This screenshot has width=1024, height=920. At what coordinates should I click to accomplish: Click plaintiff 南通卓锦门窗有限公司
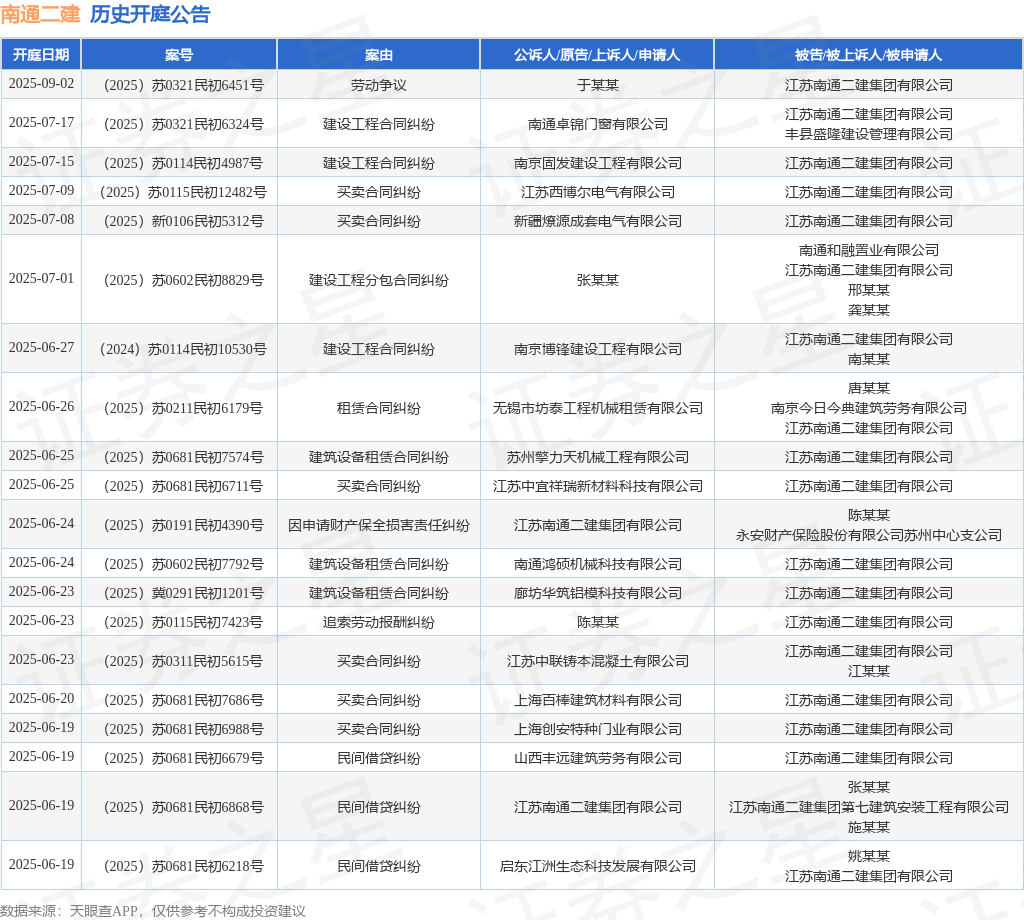tap(598, 124)
